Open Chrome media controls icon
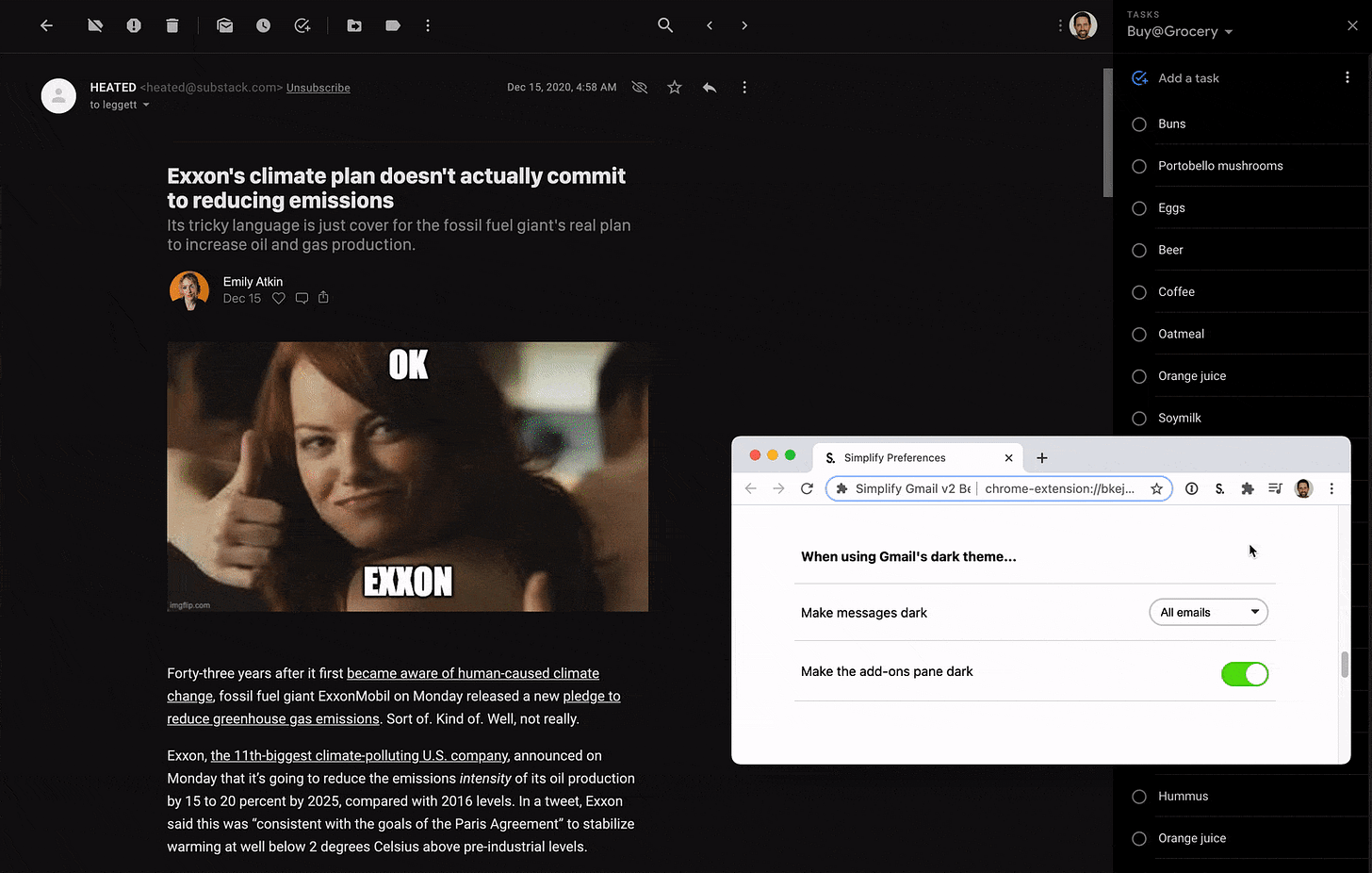Viewport: 1372px width, 873px height. pyautogui.click(x=1275, y=488)
